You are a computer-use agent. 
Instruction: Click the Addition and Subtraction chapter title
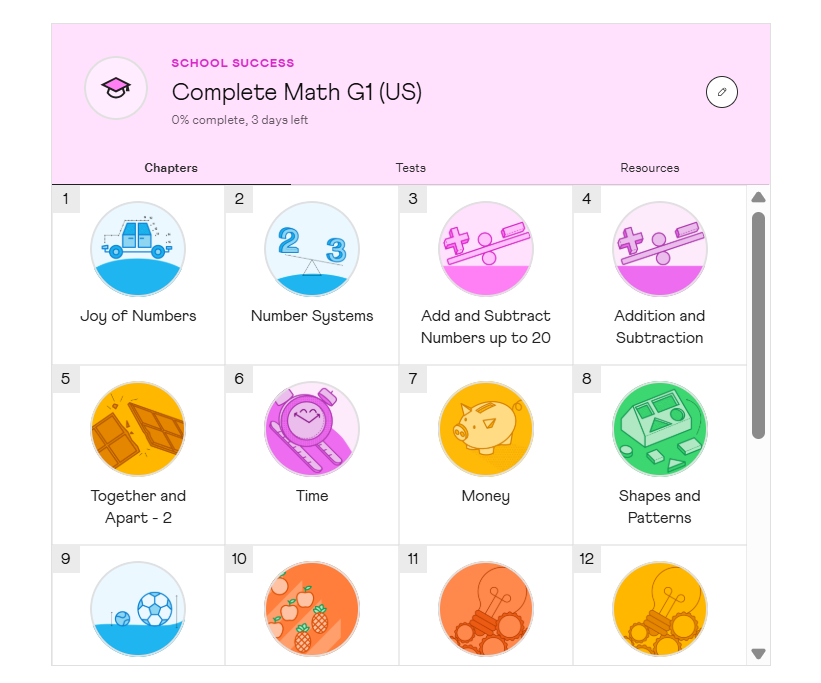point(660,327)
